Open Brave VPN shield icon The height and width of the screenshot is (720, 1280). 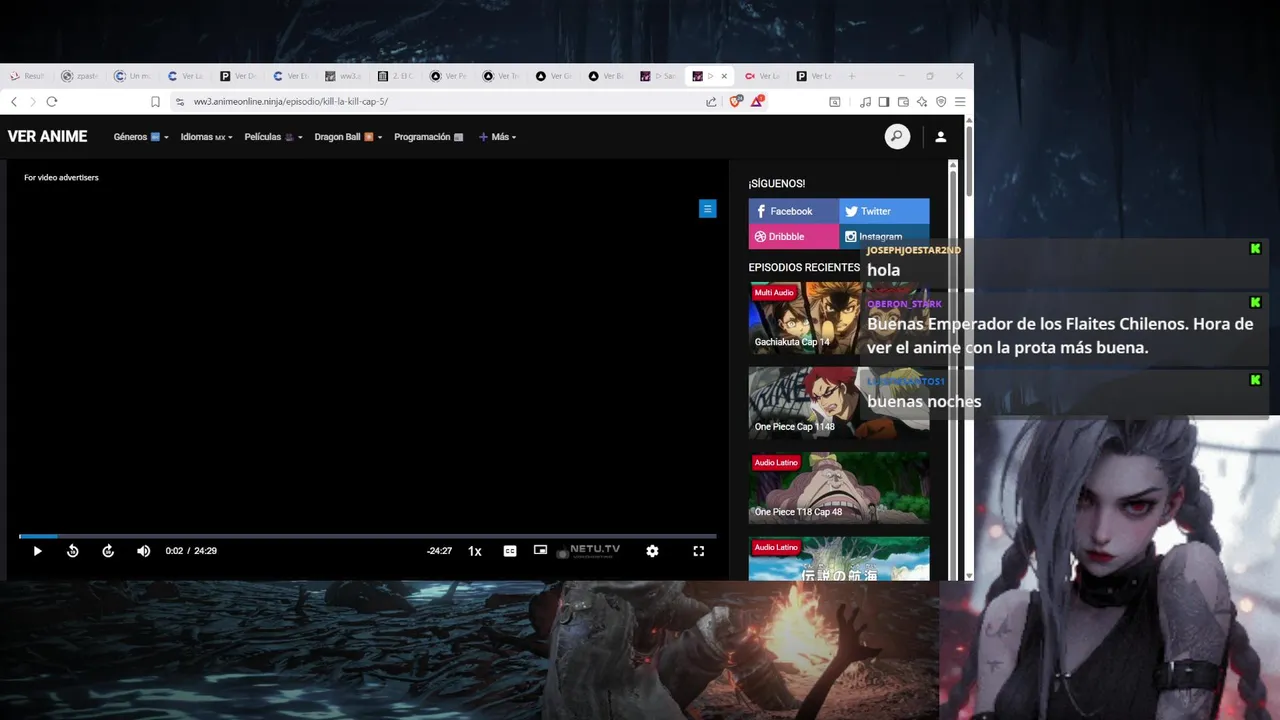[941, 101]
